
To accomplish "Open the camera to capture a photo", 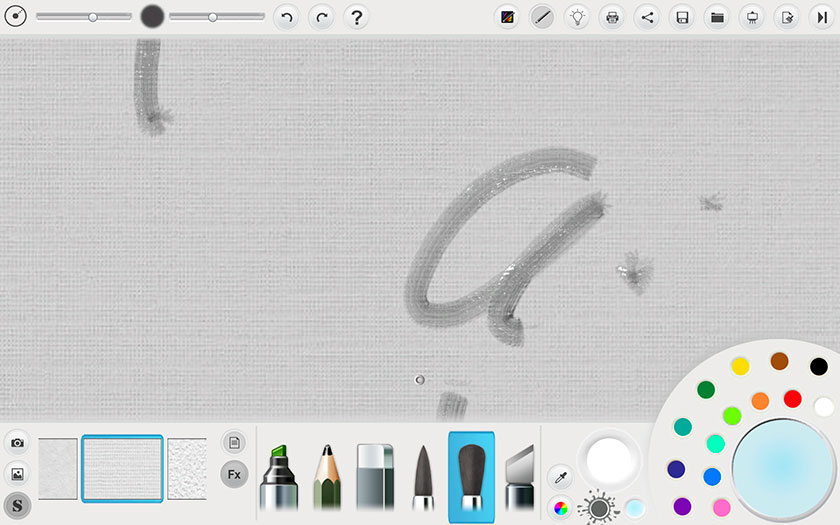I will [17, 442].
